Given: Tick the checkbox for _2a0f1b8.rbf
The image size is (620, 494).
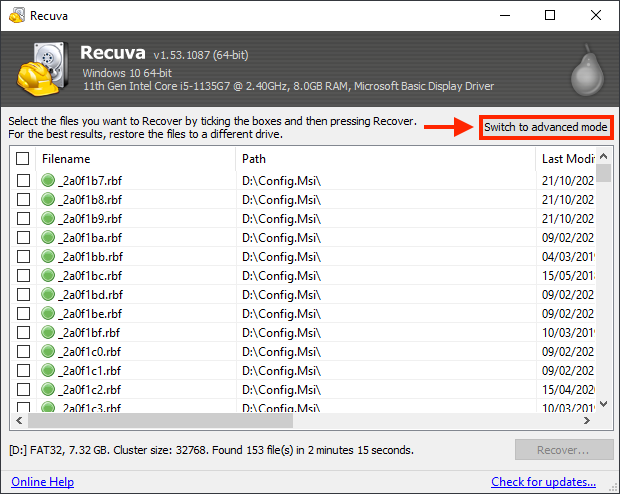Looking at the screenshot, I should point(23,200).
